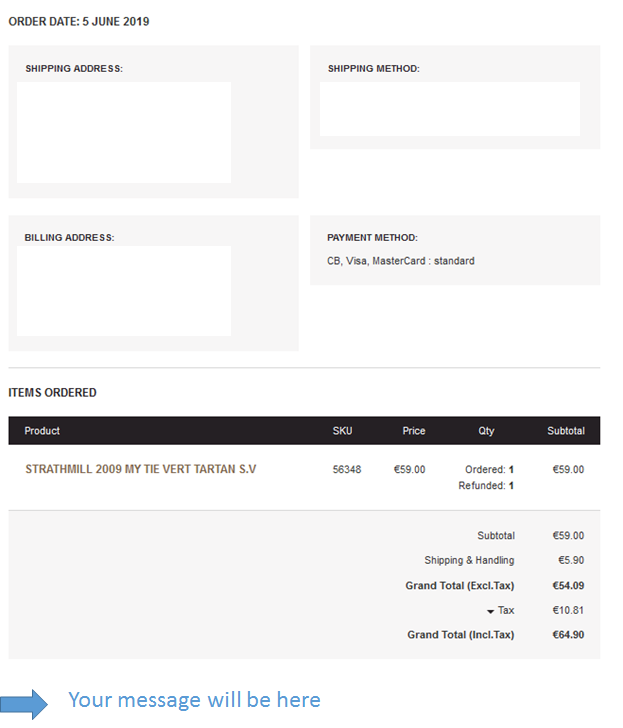
Task: Click the Refunded quantity label
Action: (481, 486)
